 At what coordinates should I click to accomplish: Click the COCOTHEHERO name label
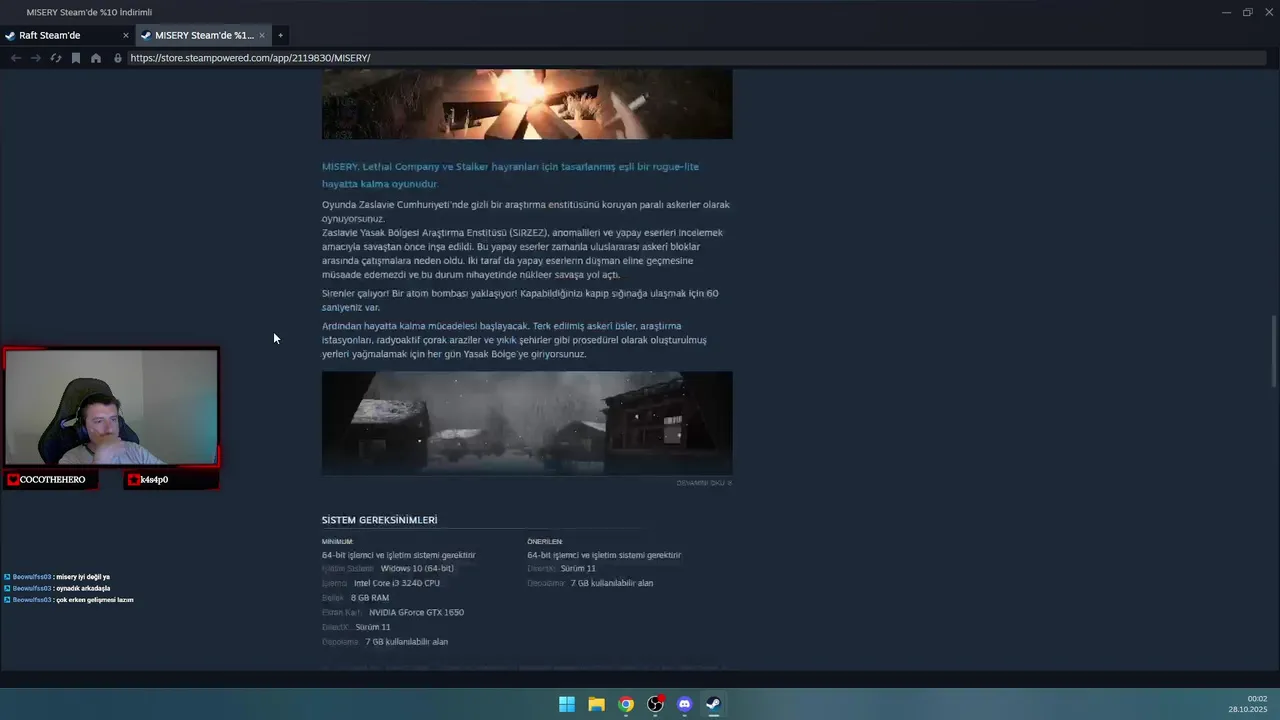tap(52, 480)
